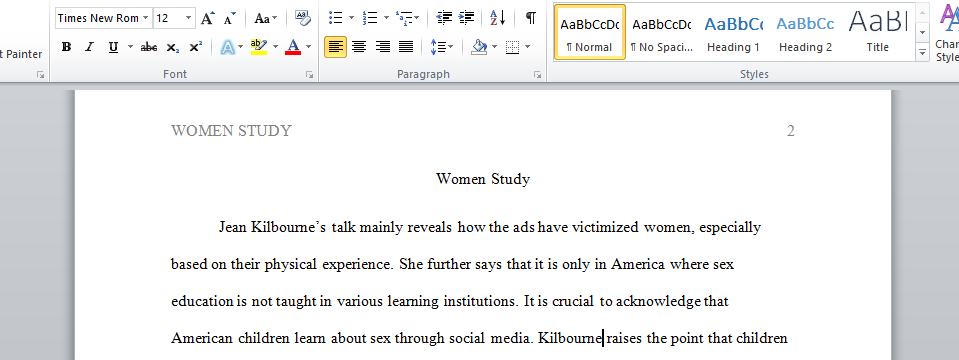Open highlight color dropdown arrow
The height and width of the screenshot is (360, 959).
point(275,47)
